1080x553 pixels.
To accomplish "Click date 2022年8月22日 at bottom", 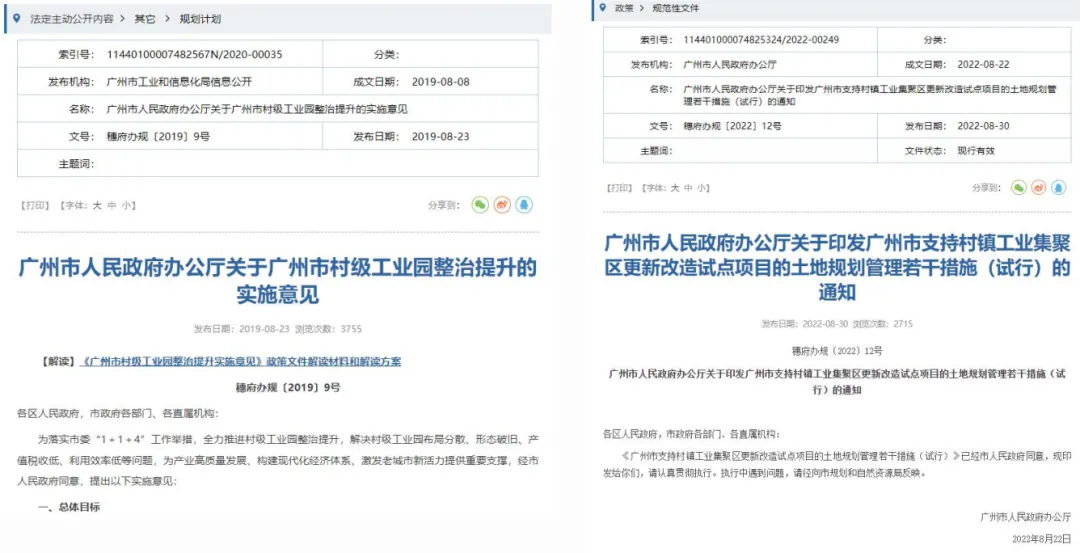I will pyautogui.click(x=1041, y=537).
